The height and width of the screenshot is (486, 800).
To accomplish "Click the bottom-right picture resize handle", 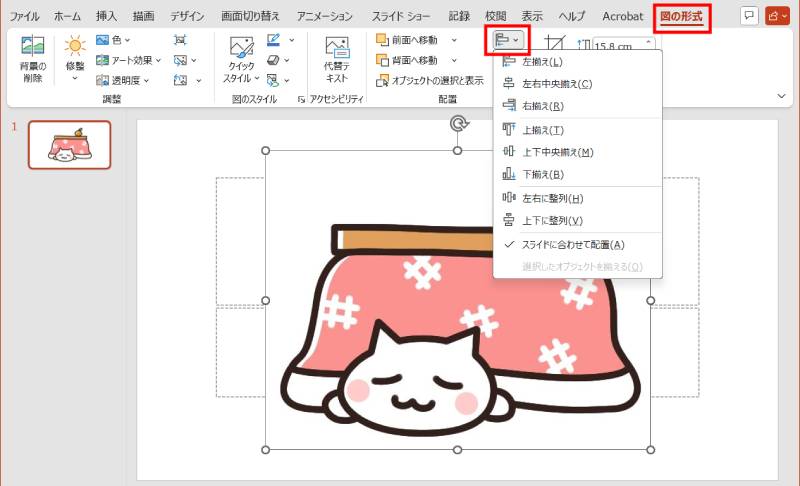I will coord(651,450).
